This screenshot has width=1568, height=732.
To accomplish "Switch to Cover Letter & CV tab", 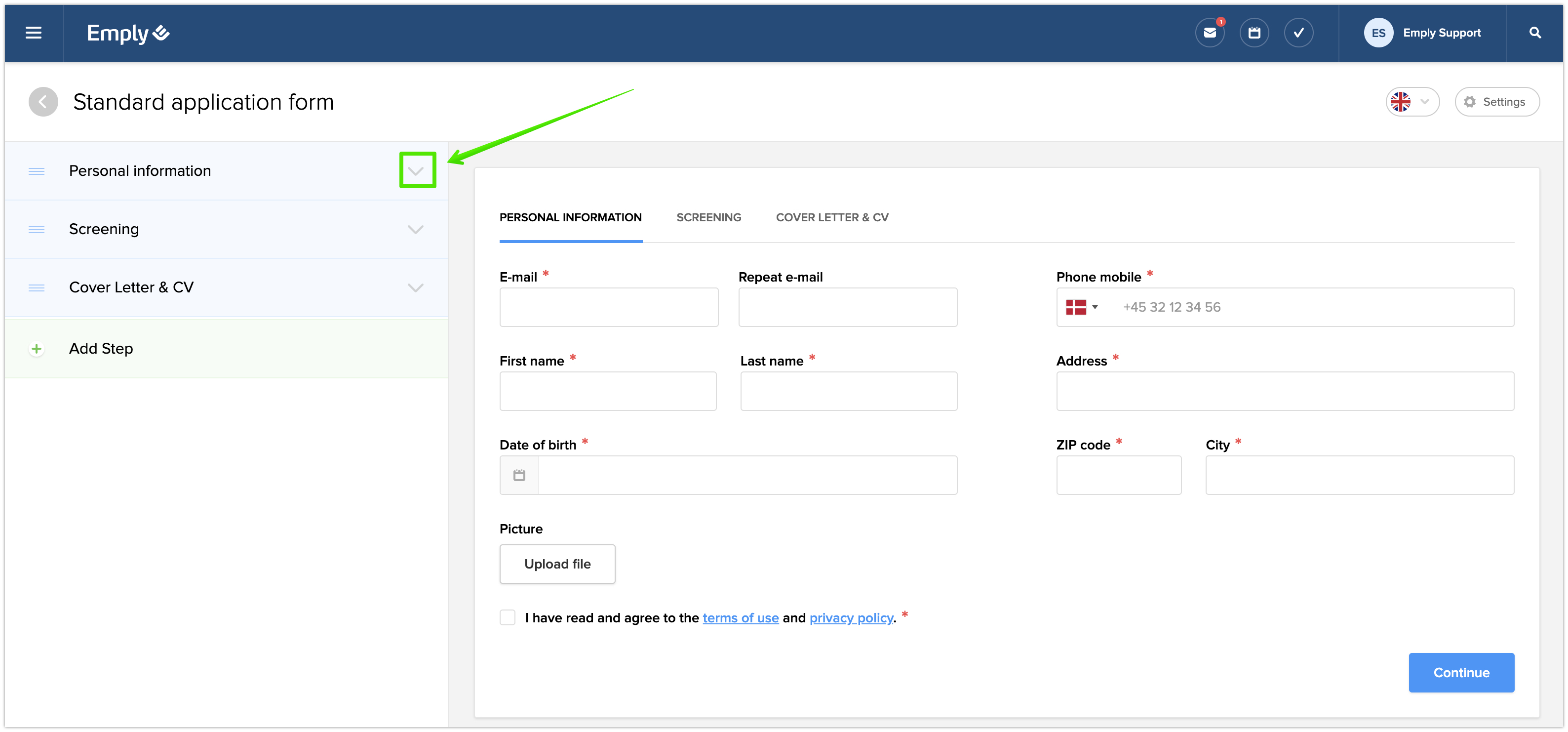I will click(831, 217).
